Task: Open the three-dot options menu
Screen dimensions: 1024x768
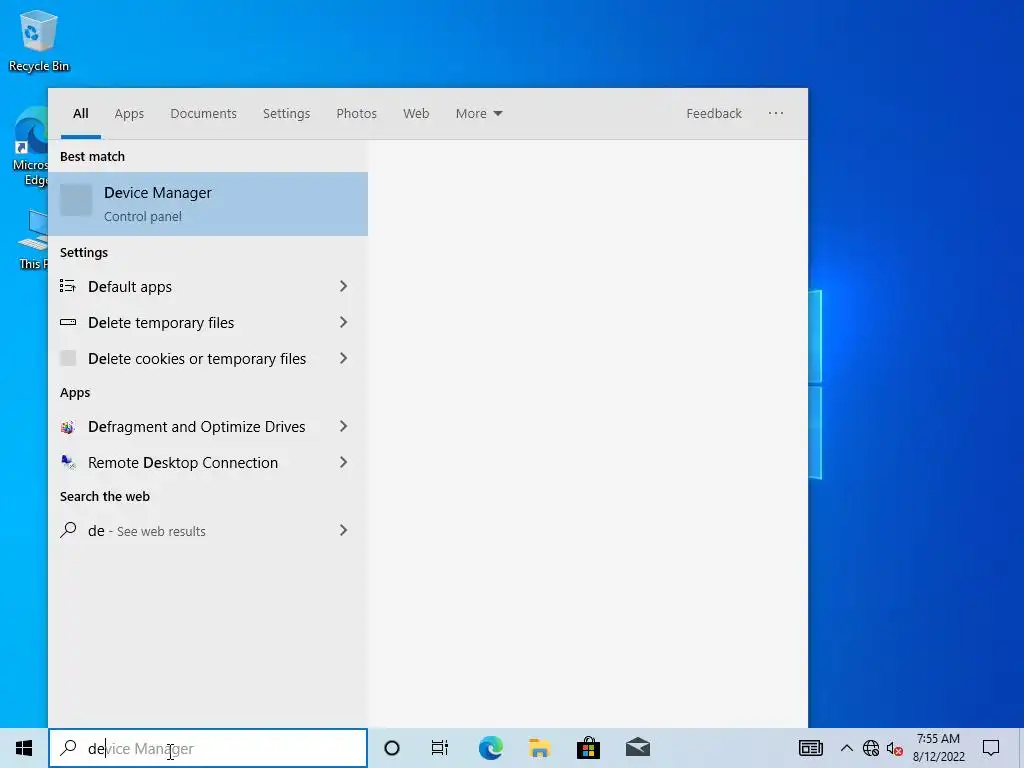Action: [776, 113]
